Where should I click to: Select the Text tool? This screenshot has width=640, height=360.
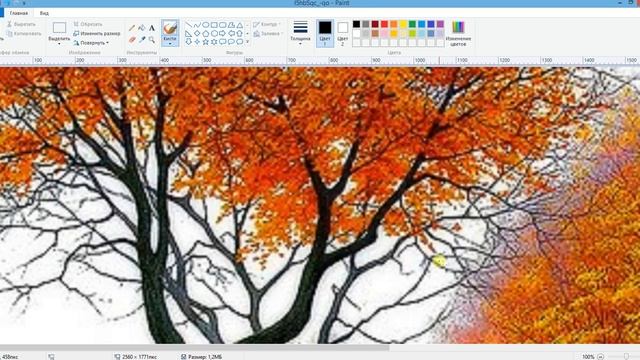(151, 28)
